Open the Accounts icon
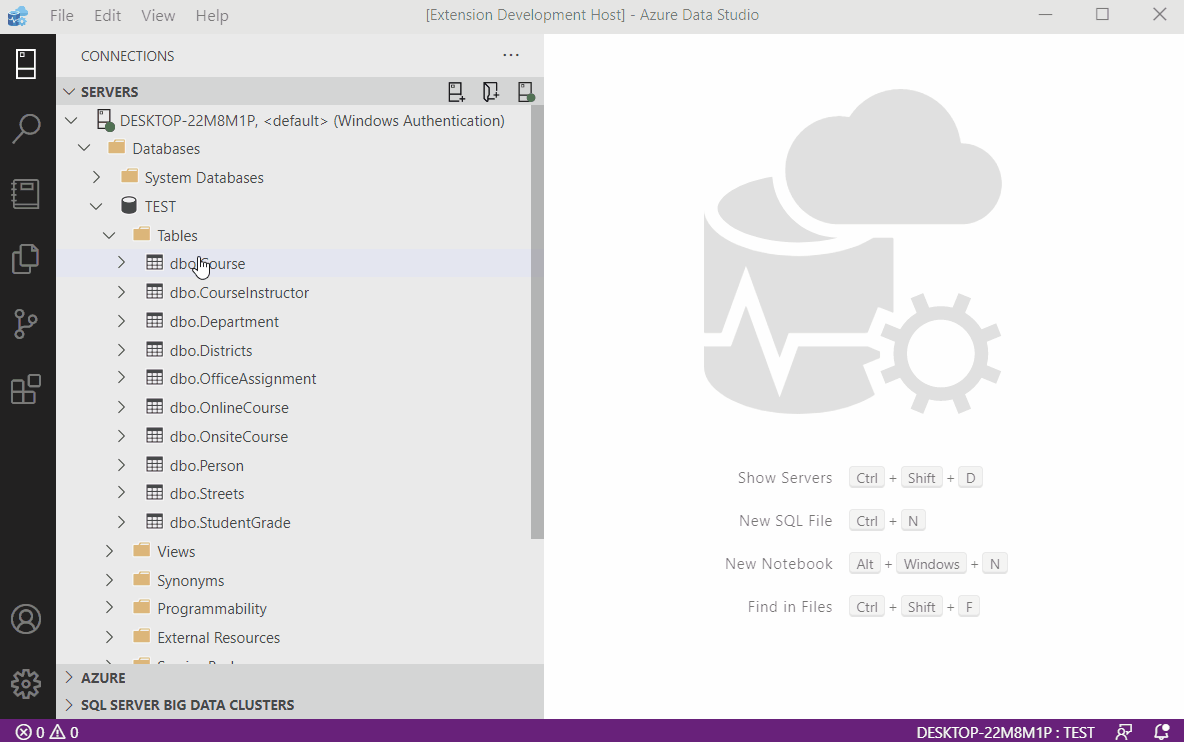The width and height of the screenshot is (1184, 742). 26,619
